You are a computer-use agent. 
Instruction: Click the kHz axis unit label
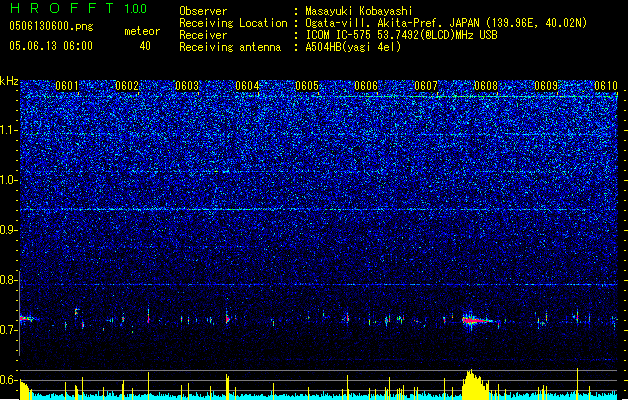9,81
